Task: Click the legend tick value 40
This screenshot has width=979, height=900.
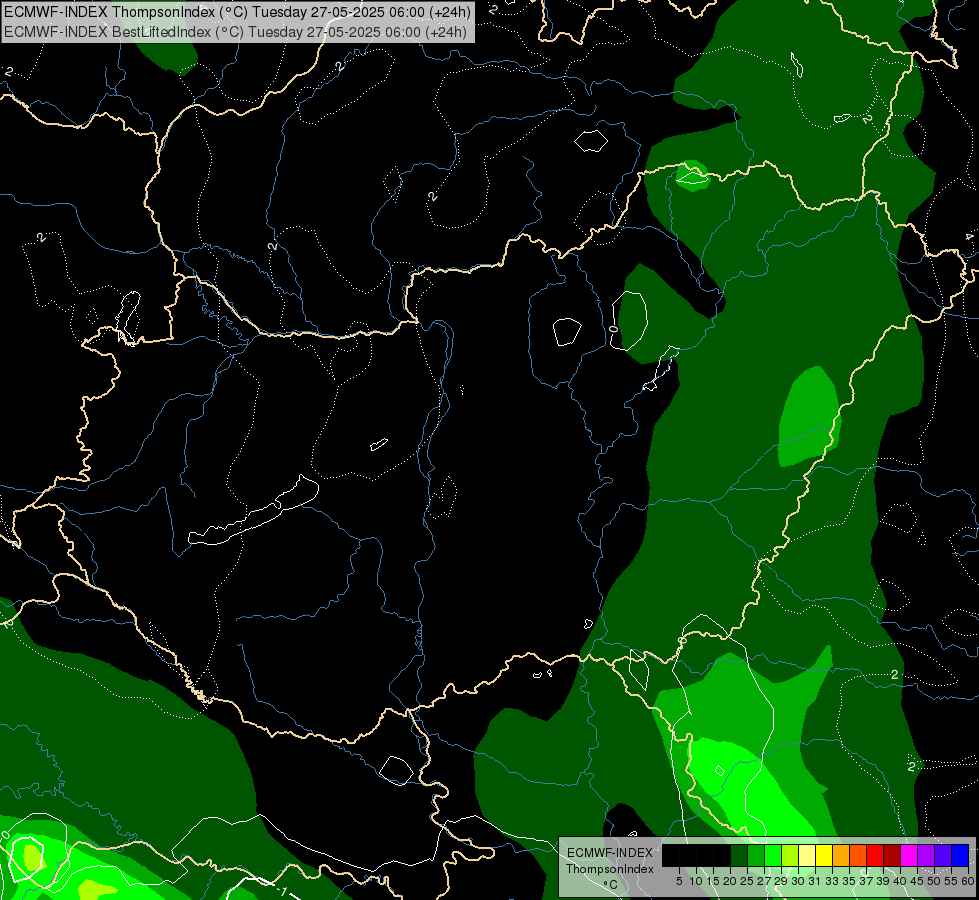Action: click(x=900, y=881)
